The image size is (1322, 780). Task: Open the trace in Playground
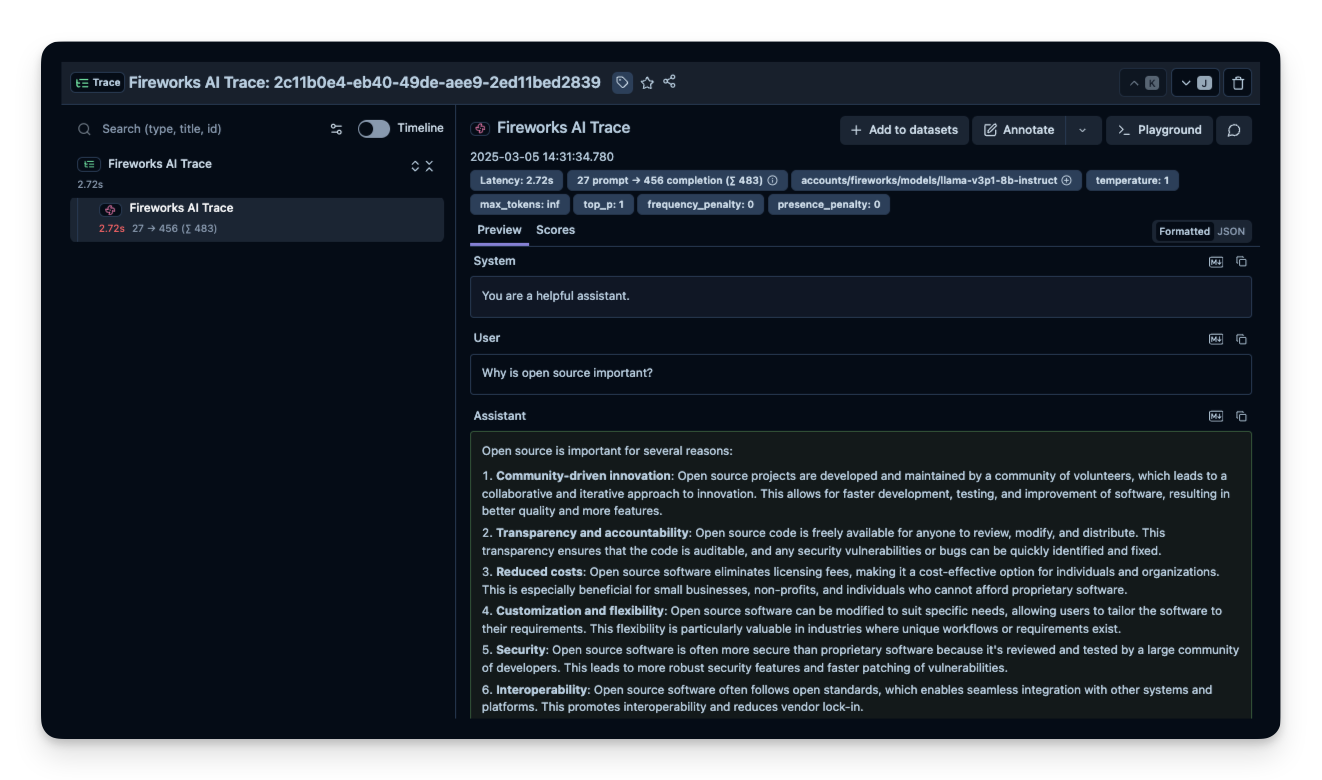(x=1159, y=130)
